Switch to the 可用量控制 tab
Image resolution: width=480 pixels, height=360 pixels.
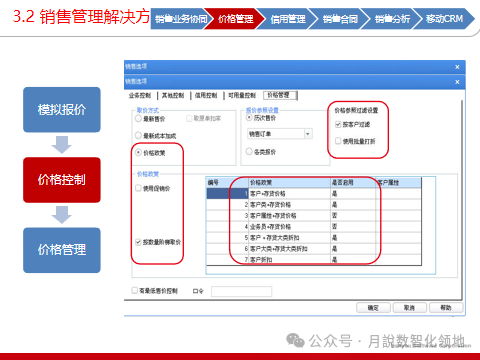242,96
